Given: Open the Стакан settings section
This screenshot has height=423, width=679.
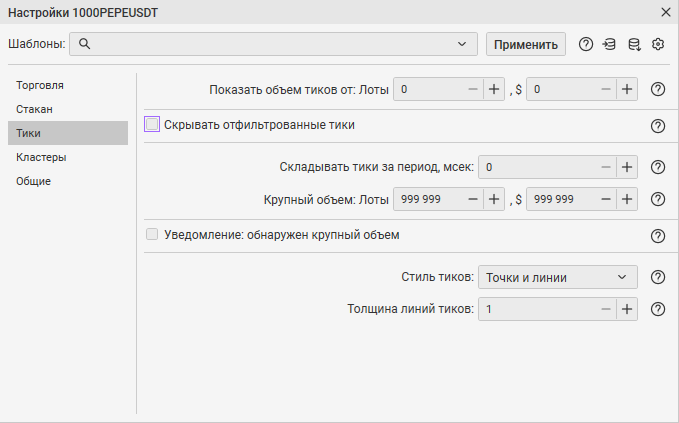Looking at the screenshot, I should (x=34, y=108).
